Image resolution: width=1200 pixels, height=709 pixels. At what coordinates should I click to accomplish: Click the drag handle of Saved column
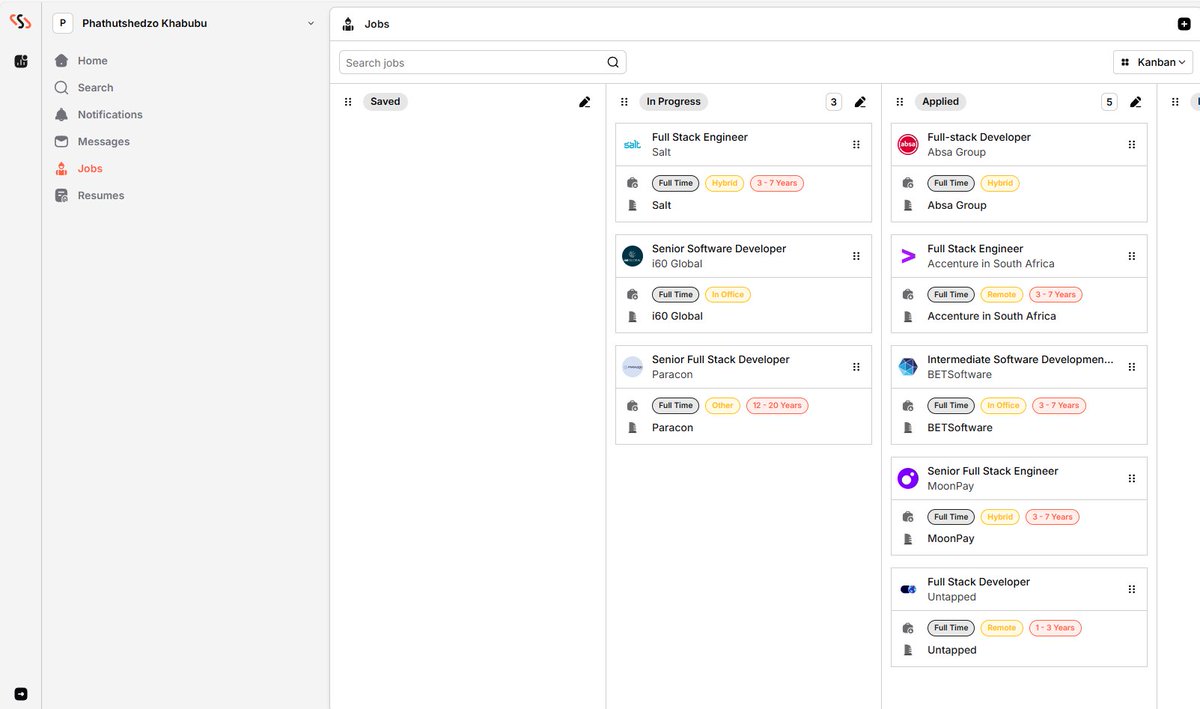(348, 102)
